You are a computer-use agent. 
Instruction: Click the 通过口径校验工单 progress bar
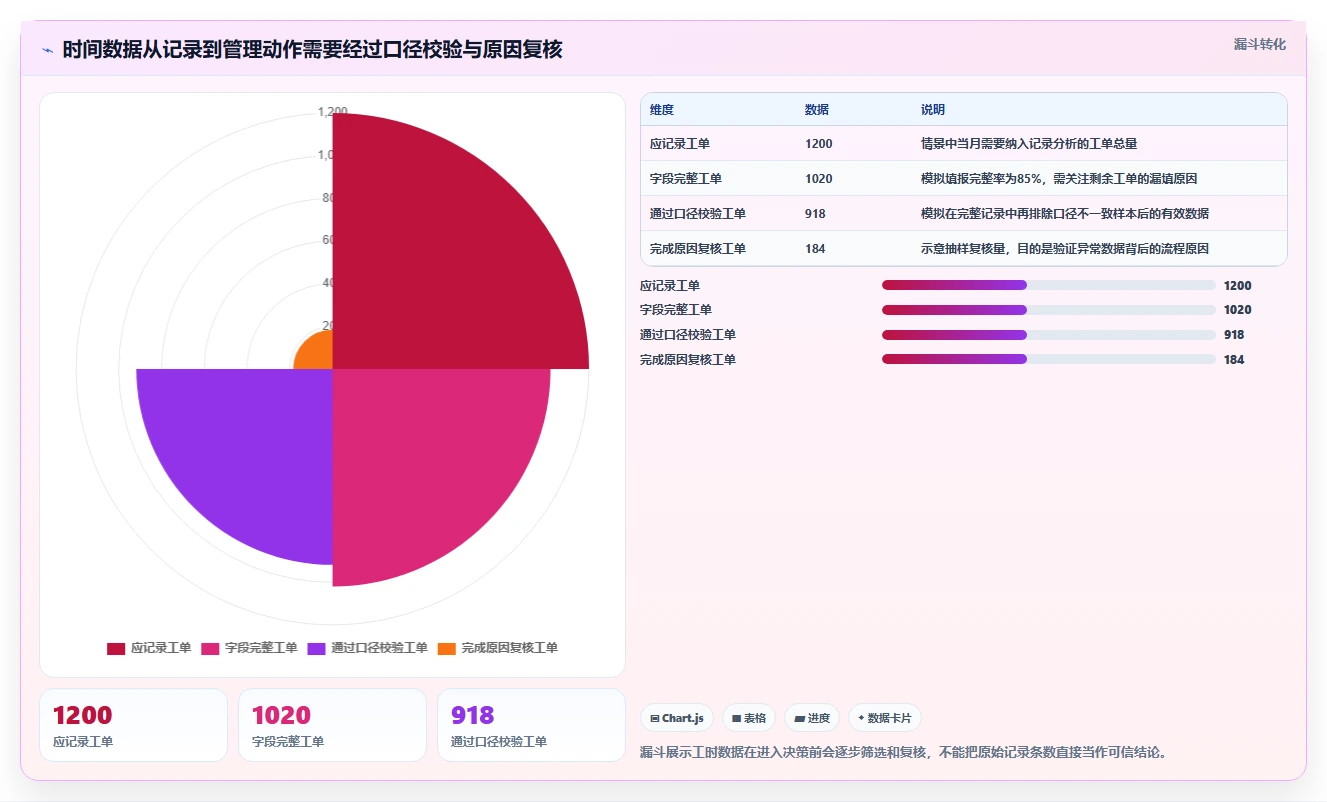tap(1049, 335)
